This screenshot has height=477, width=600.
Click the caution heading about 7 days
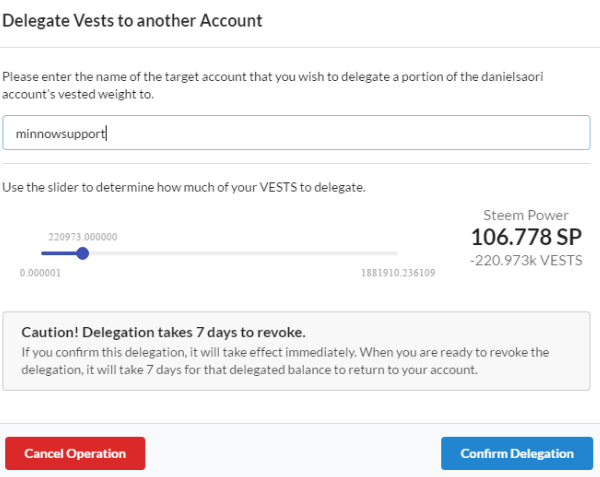163,331
